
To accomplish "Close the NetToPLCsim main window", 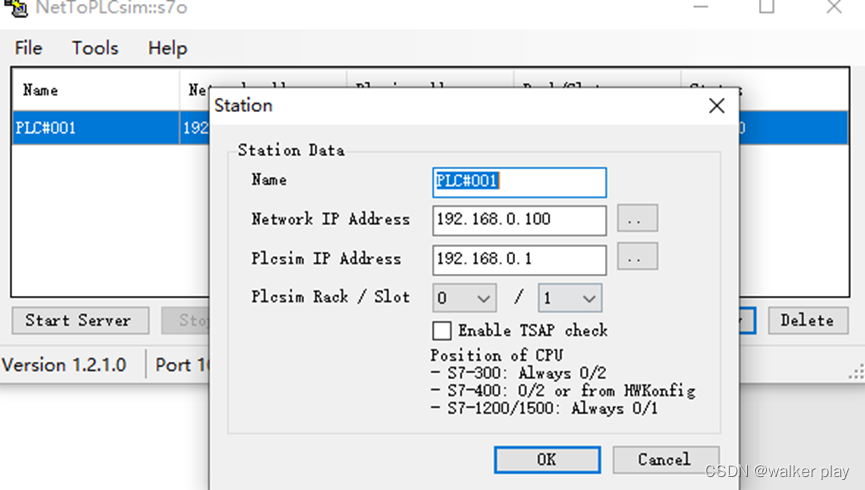I will (834, 7).
